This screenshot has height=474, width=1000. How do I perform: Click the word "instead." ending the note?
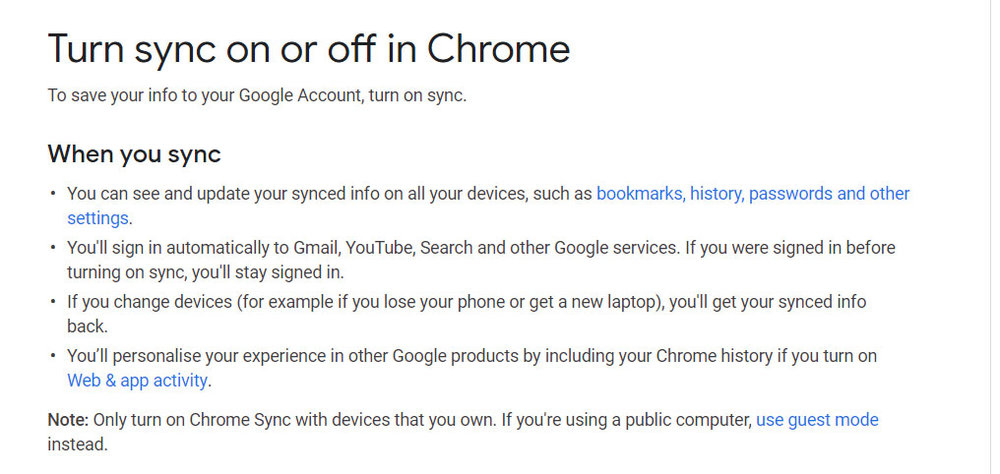click(x=78, y=445)
